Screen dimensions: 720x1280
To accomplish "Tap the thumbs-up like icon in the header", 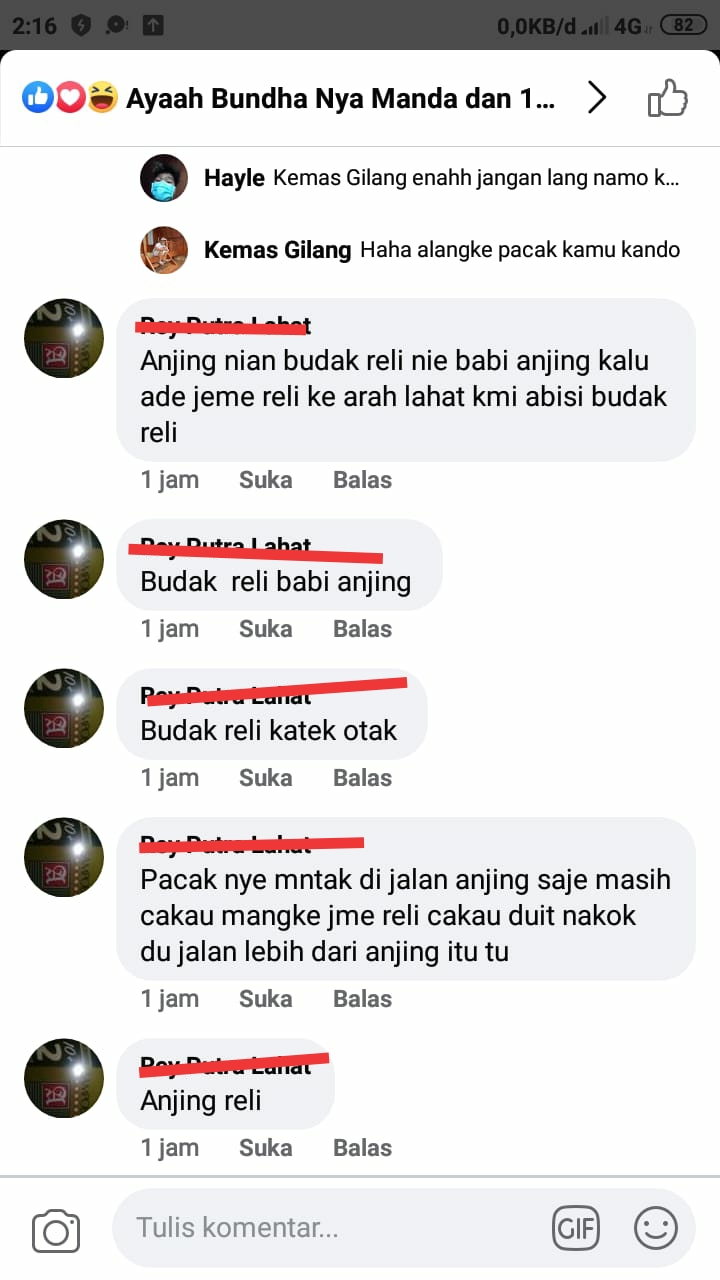I will click(668, 98).
